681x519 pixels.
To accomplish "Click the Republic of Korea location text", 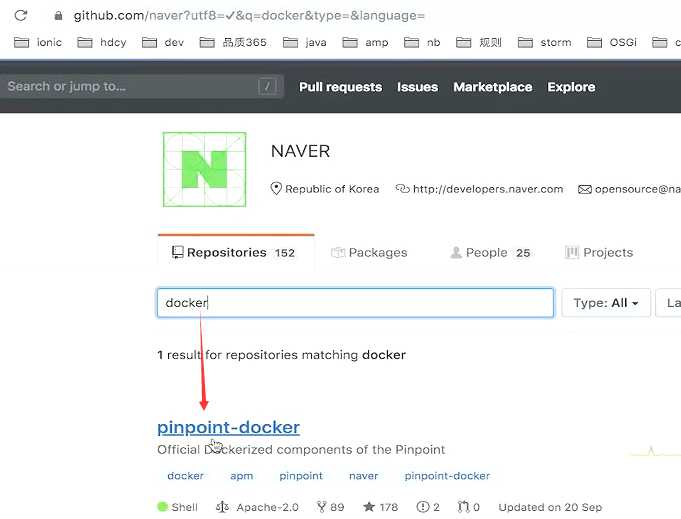I will pos(332,189).
